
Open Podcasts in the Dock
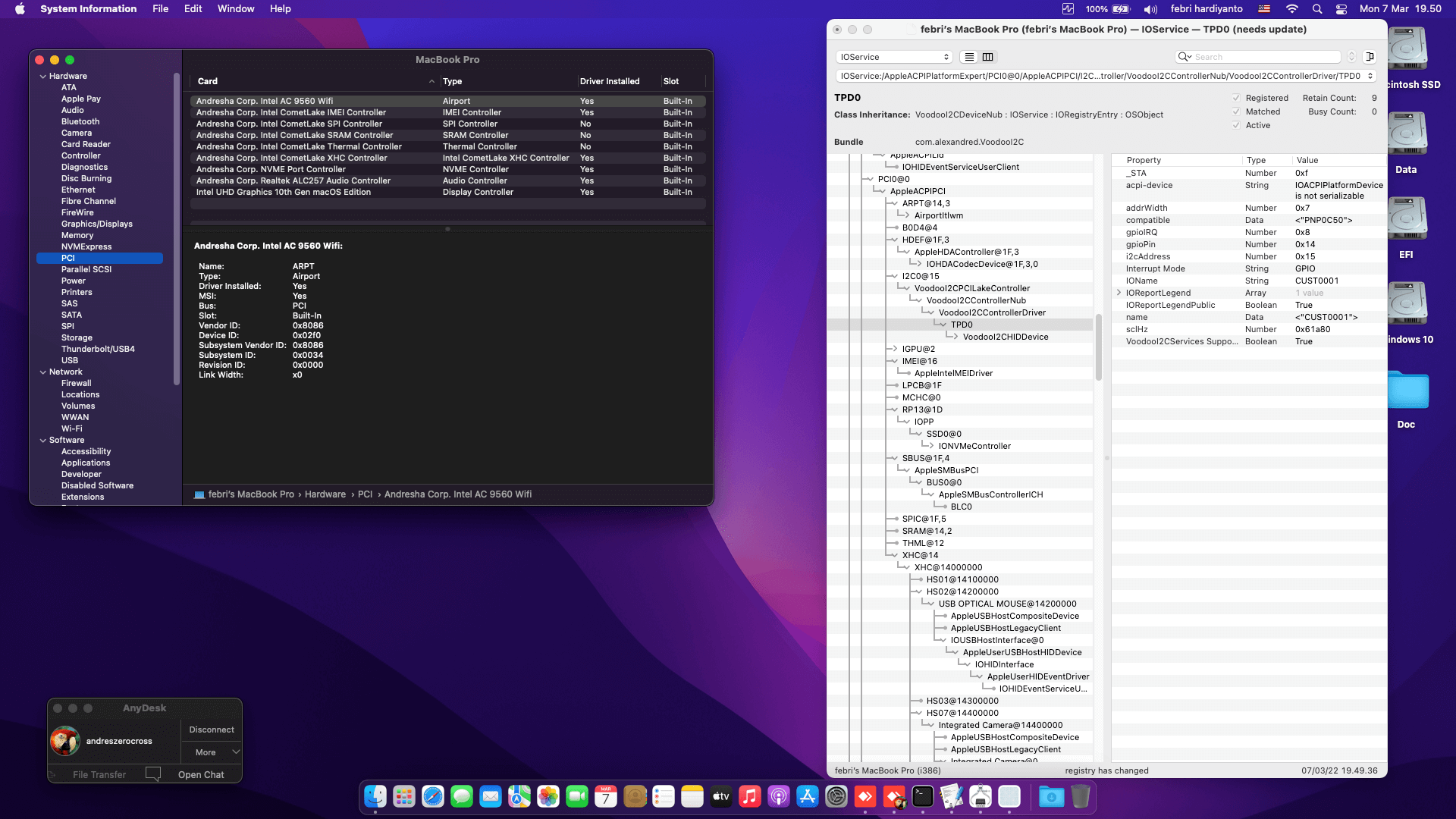[x=779, y=796]
